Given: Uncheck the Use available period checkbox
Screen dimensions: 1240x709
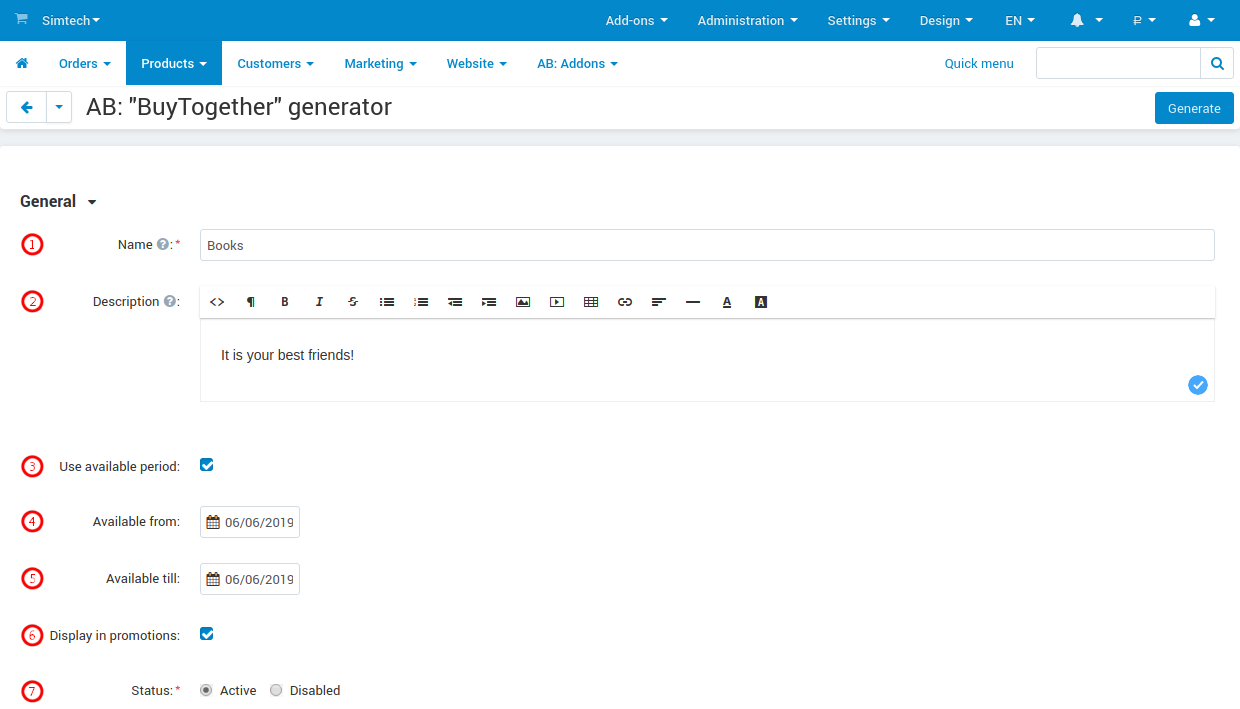Looking at the screenshot, I should [206, 465].
